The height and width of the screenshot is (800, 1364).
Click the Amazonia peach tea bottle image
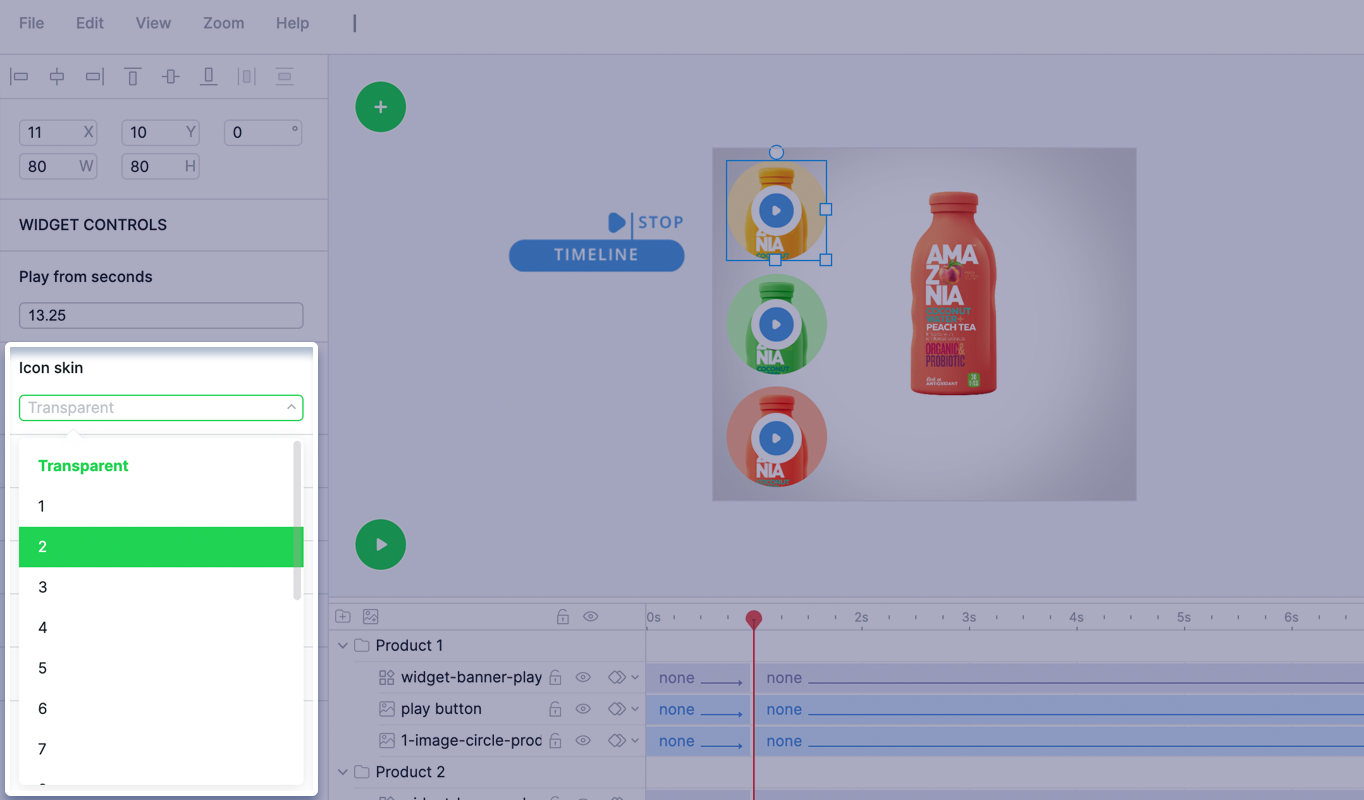(954, 293)
